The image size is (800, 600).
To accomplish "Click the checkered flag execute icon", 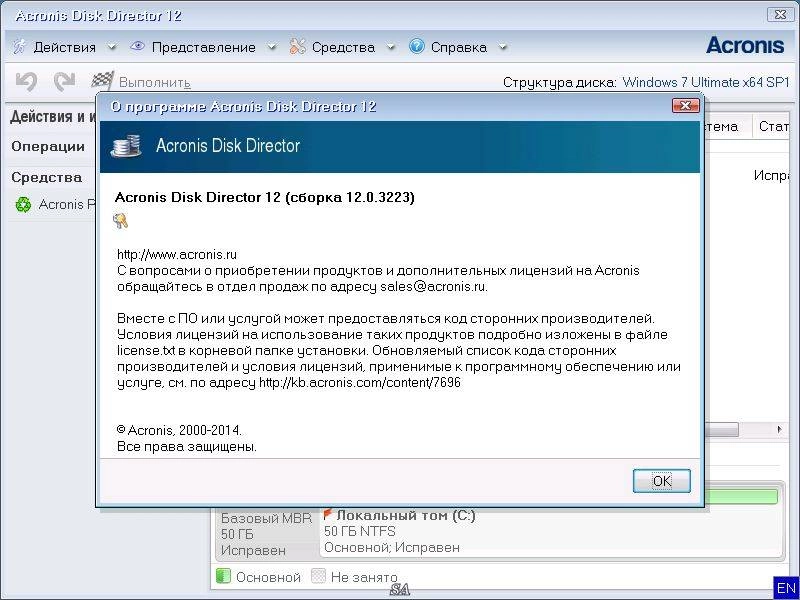I will point(103,80).
